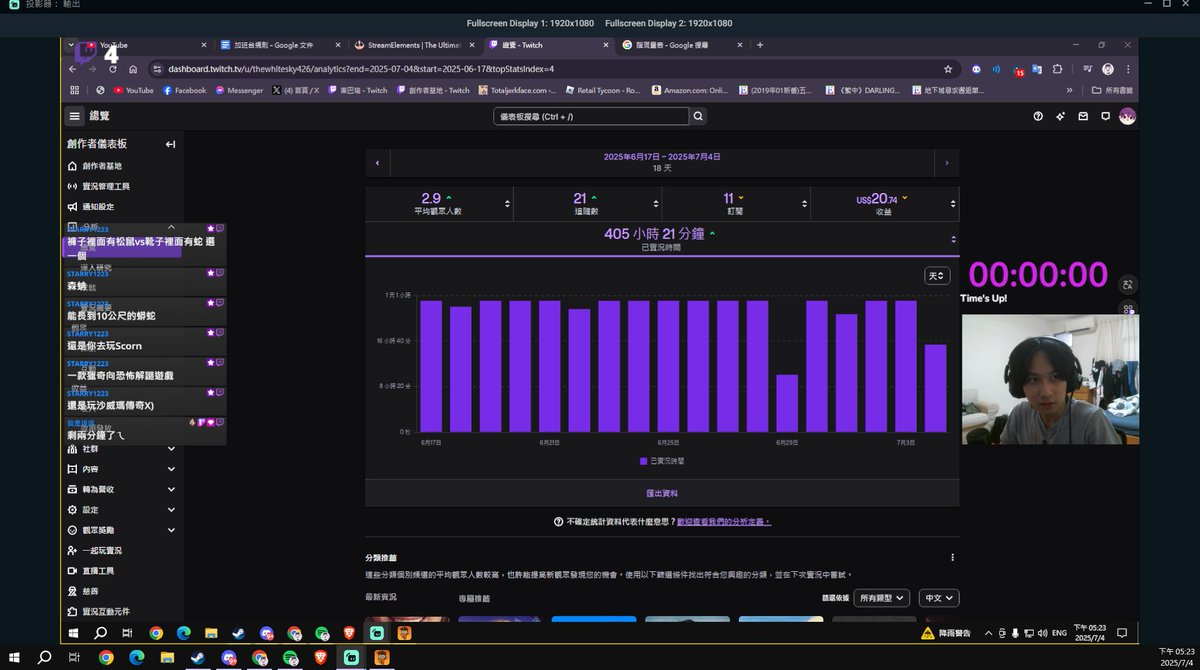Open the 所有類型 filter dropdown
The image size is (1200, 670).
[881, 597]
